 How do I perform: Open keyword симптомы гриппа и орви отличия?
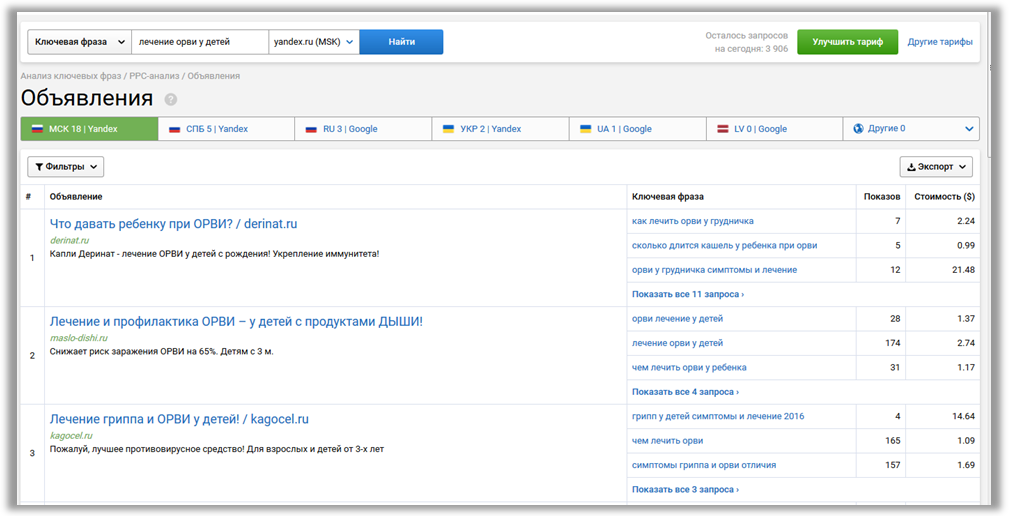[704, 465]
